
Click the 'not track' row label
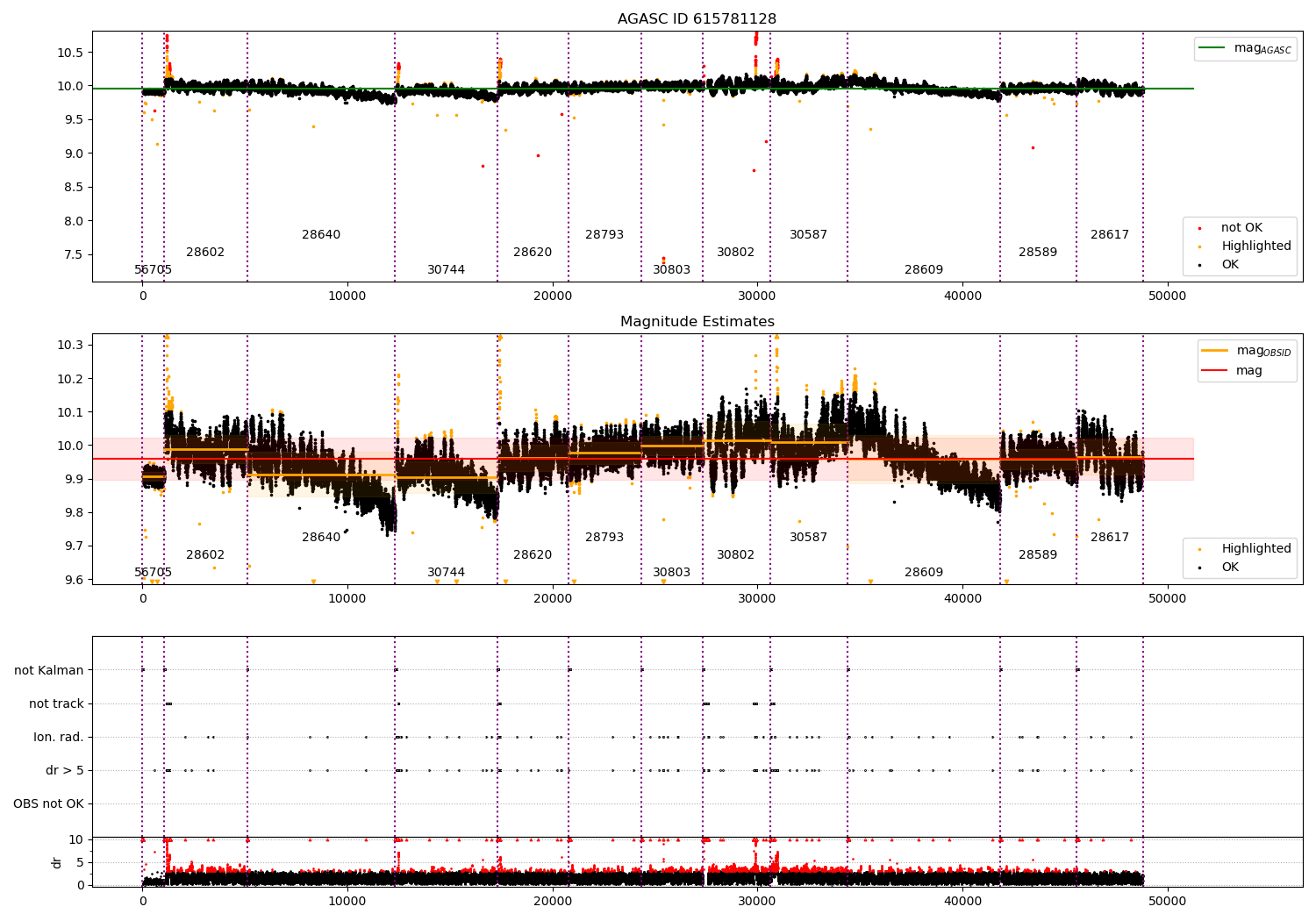click(56, 704)
